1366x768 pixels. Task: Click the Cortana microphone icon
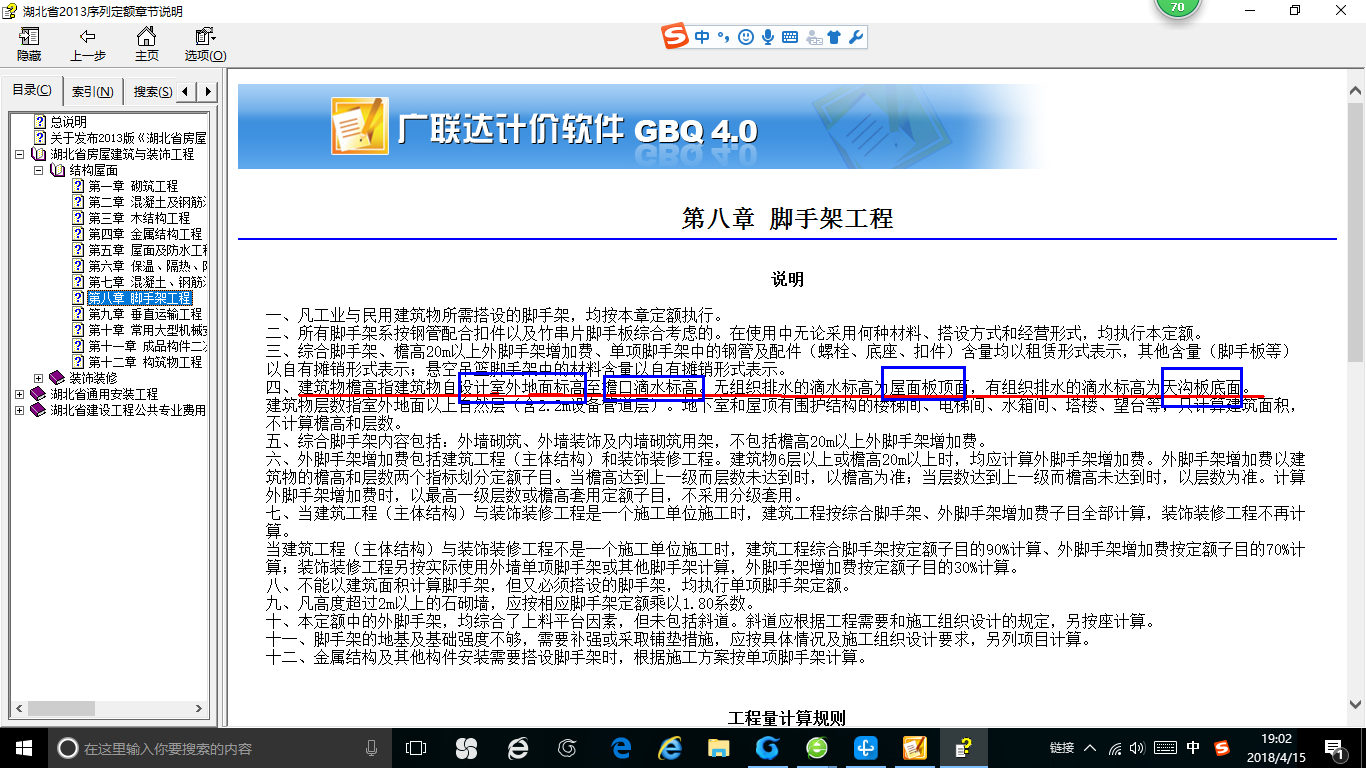pos(372,748)
